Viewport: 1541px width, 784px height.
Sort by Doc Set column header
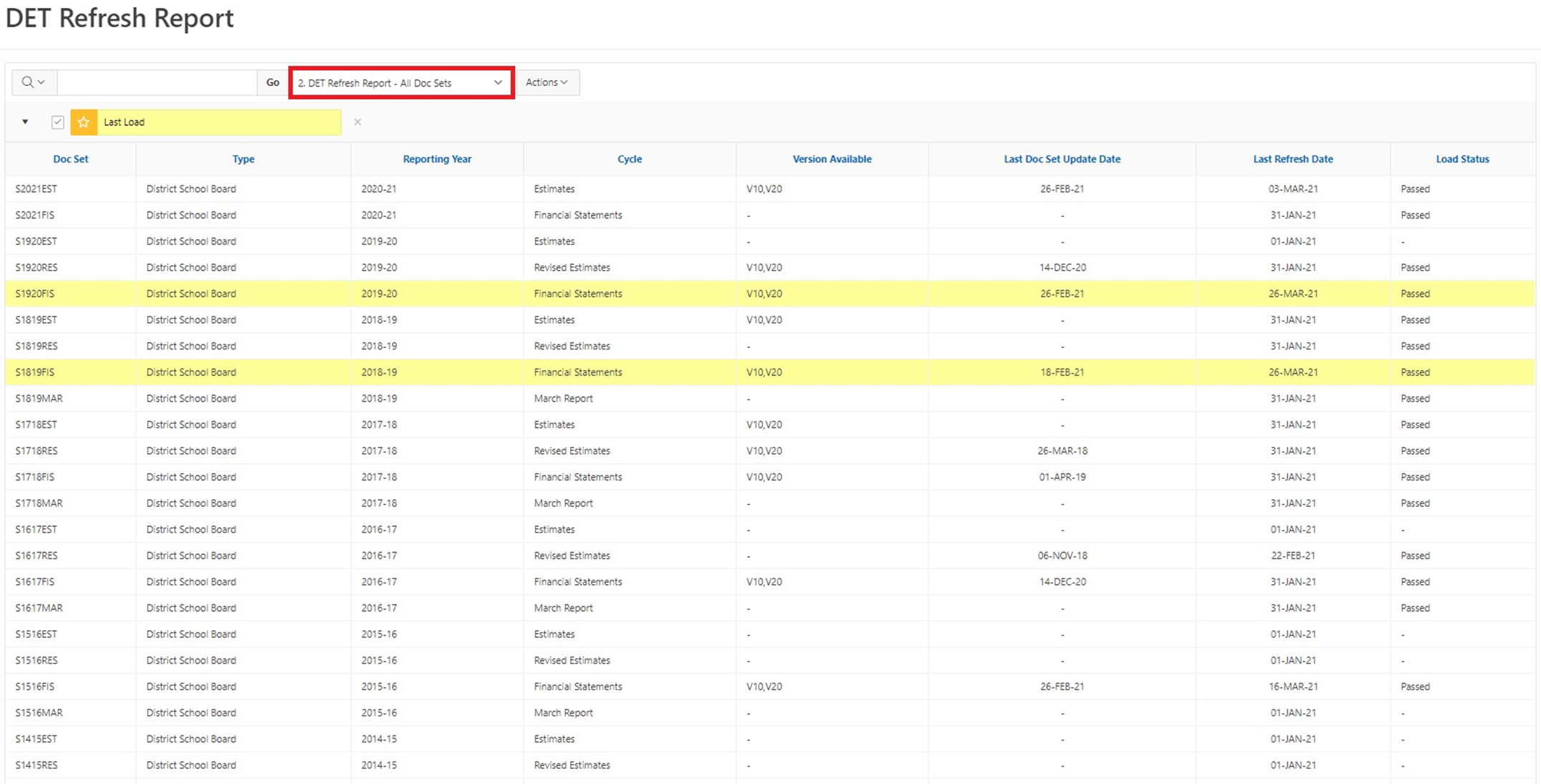70,159
